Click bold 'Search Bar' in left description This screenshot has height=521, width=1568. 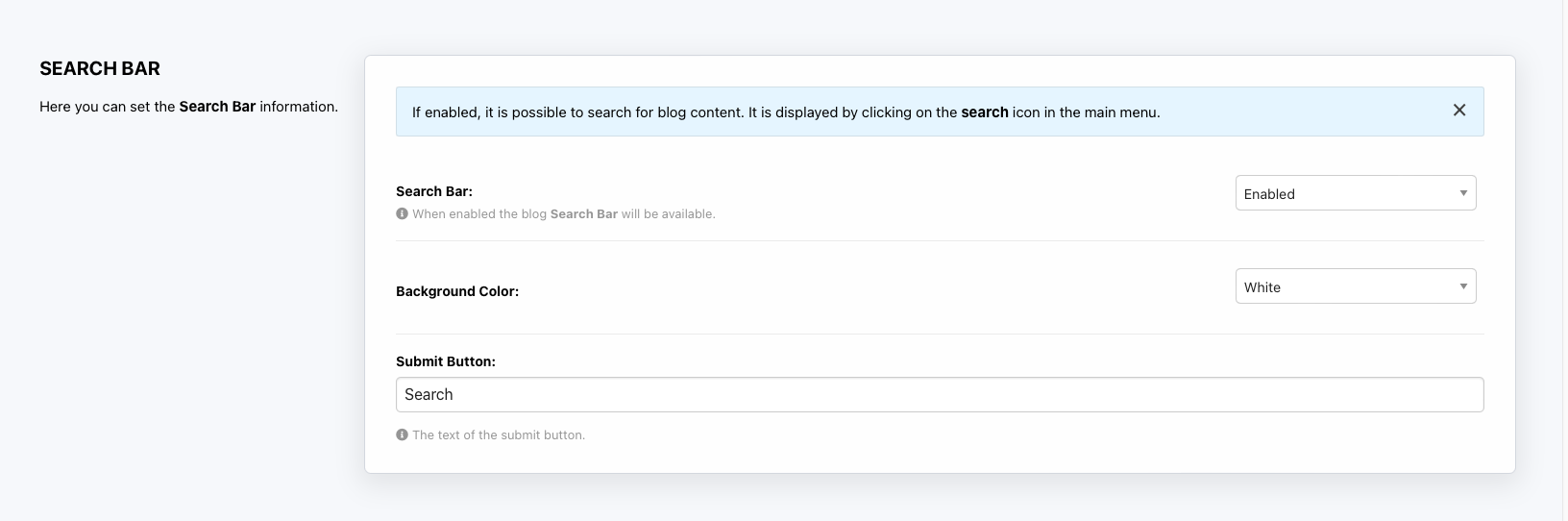(x=217, y=107)
